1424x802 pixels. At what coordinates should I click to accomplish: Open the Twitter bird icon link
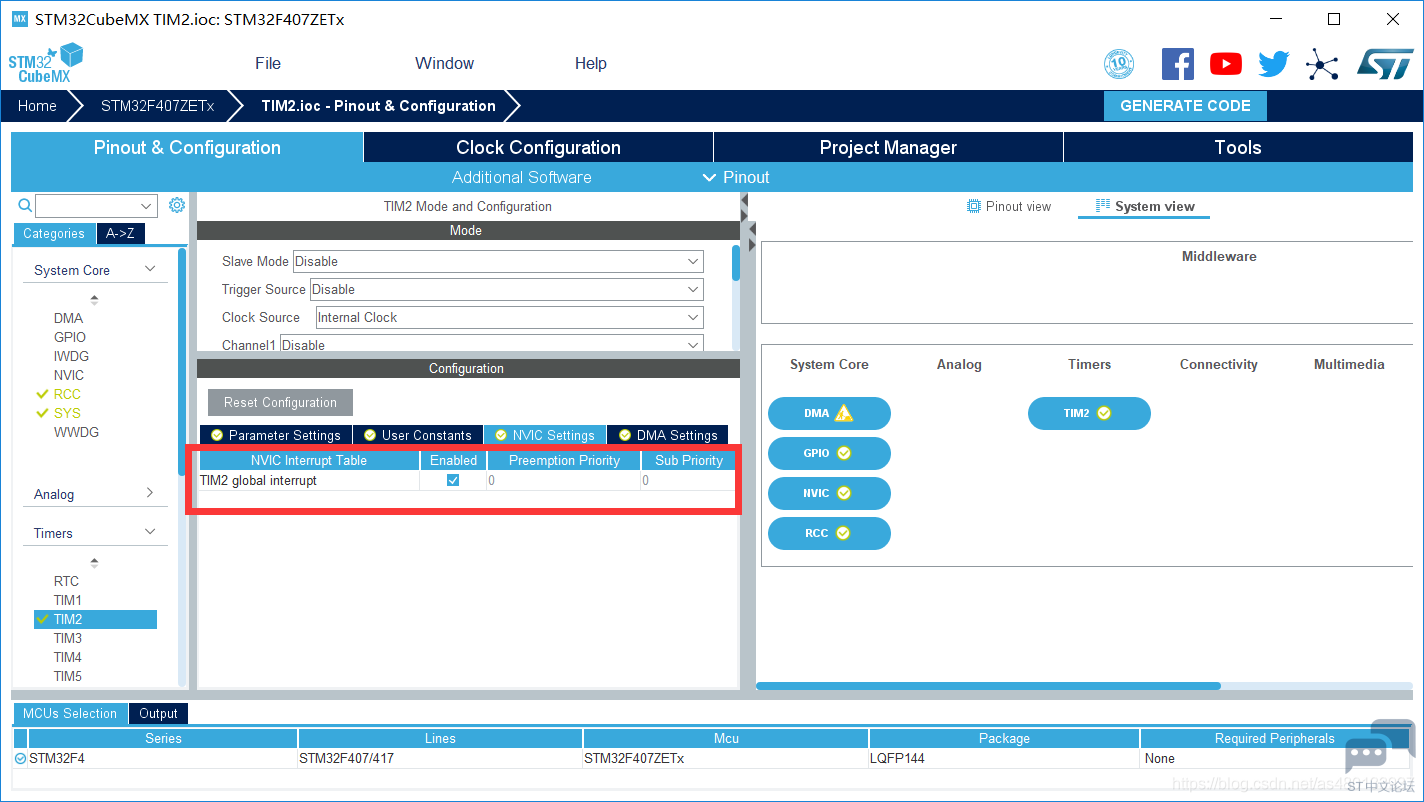pos(1273,64)
